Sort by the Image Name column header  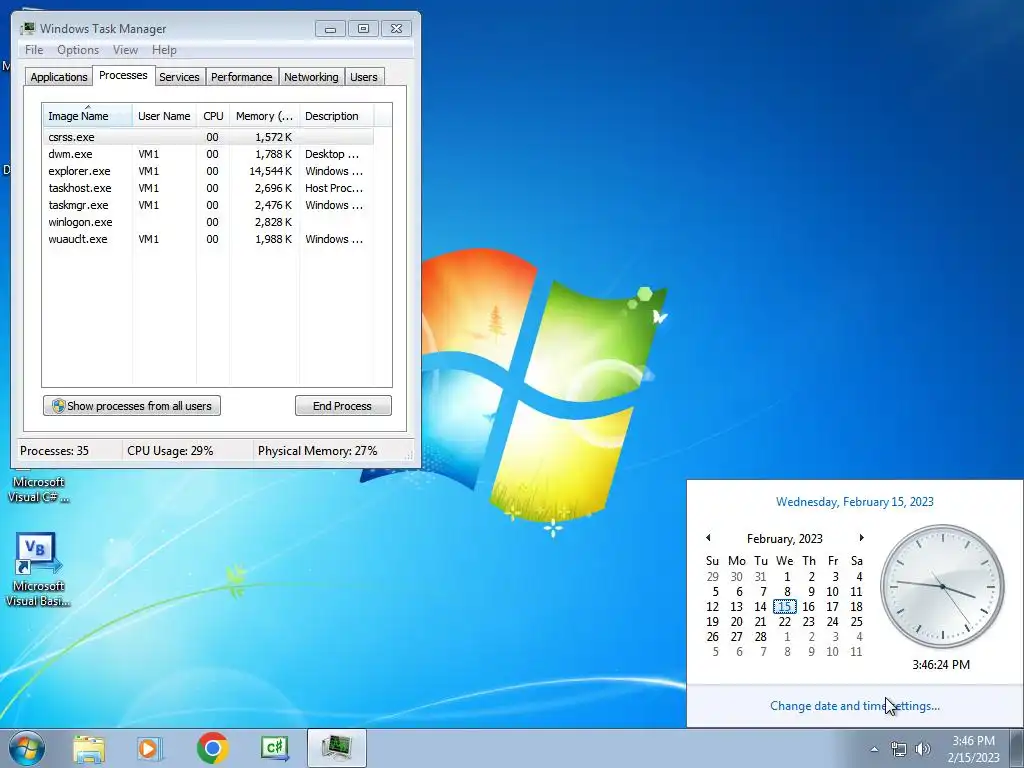pyautogui.click(x=88, y=116)
